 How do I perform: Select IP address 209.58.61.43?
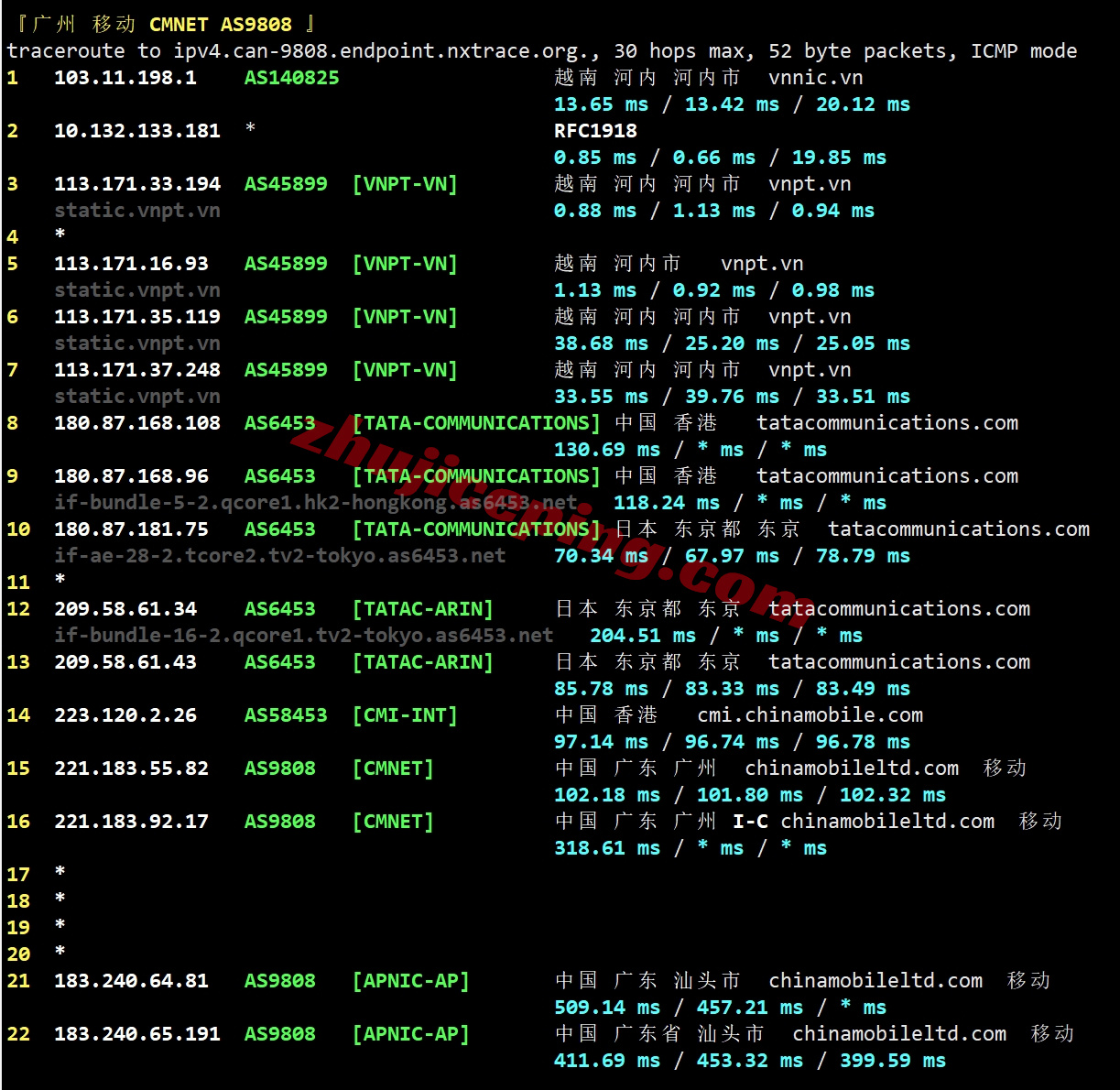click(125, 662)
